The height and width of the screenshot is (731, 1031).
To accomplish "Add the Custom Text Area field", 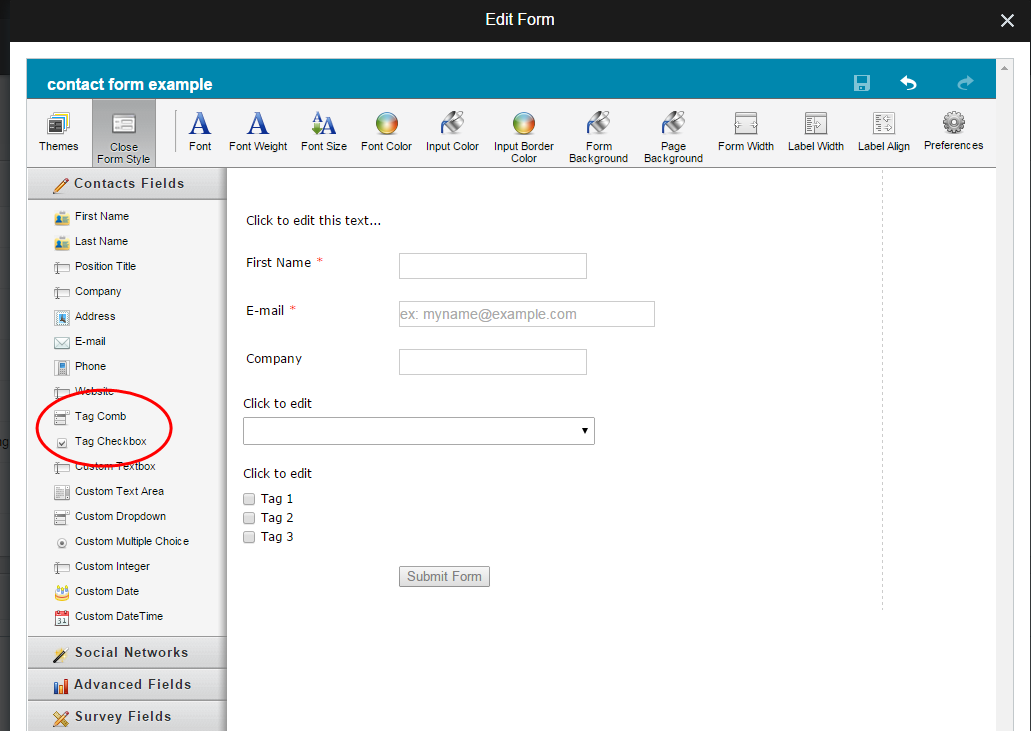I will pyautogui.click(x=108, y=491).
